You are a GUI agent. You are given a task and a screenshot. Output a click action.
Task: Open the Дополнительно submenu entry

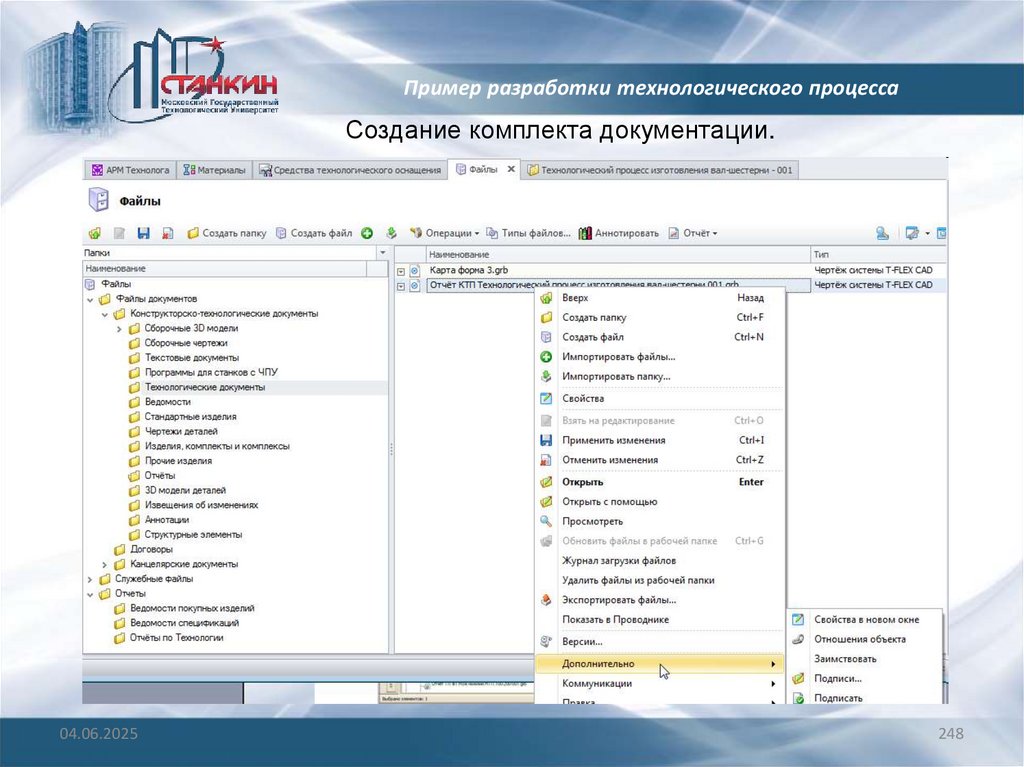660,664
